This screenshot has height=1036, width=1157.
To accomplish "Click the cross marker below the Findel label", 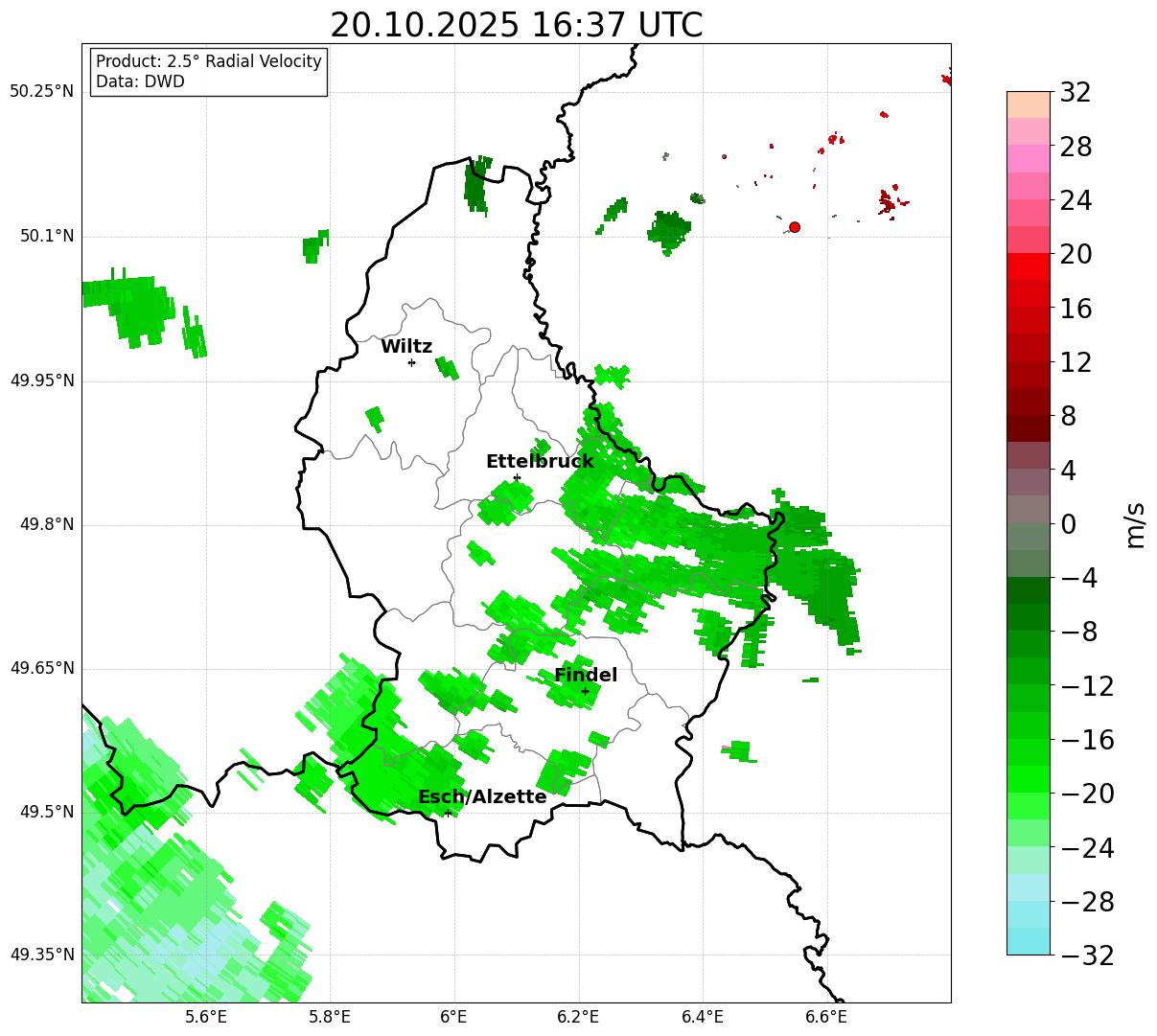I will (585, 691).
